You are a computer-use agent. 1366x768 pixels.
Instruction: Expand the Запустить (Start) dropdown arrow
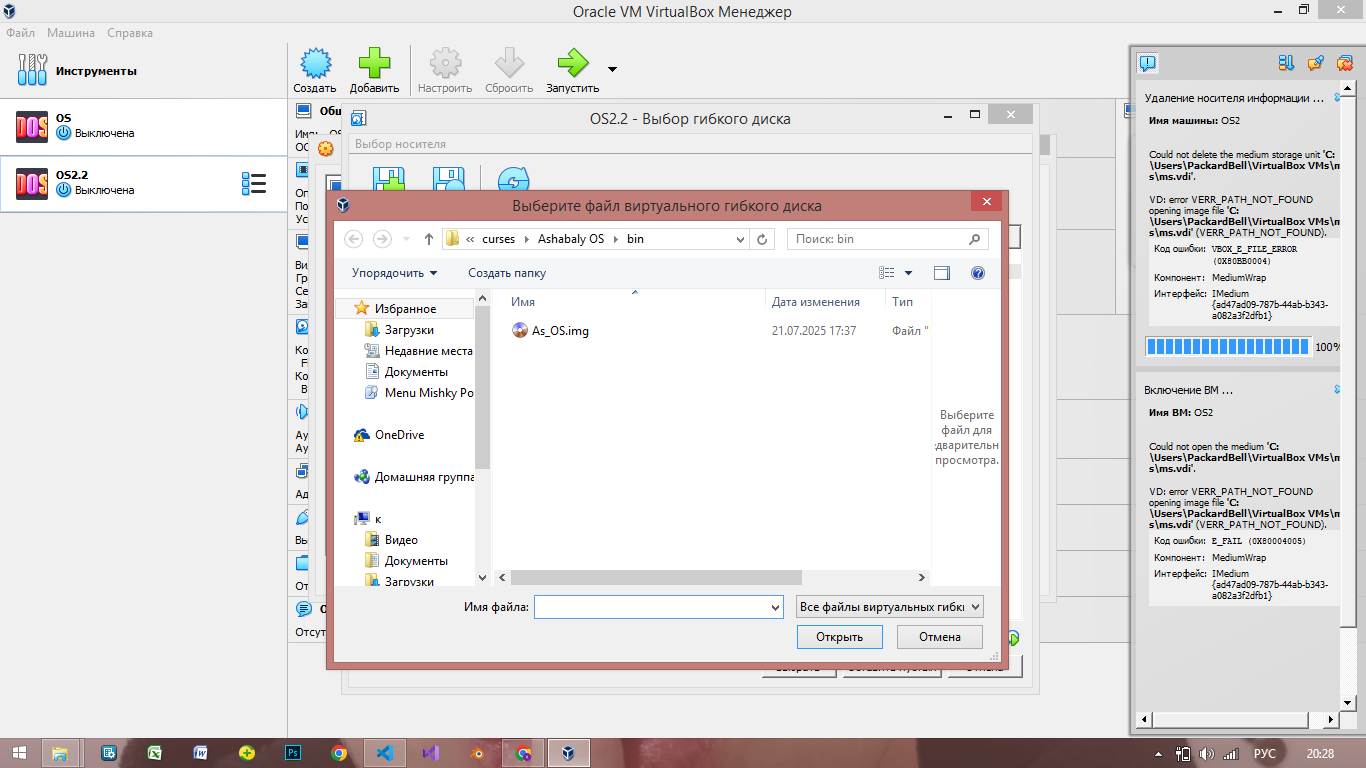pos(612,69)
